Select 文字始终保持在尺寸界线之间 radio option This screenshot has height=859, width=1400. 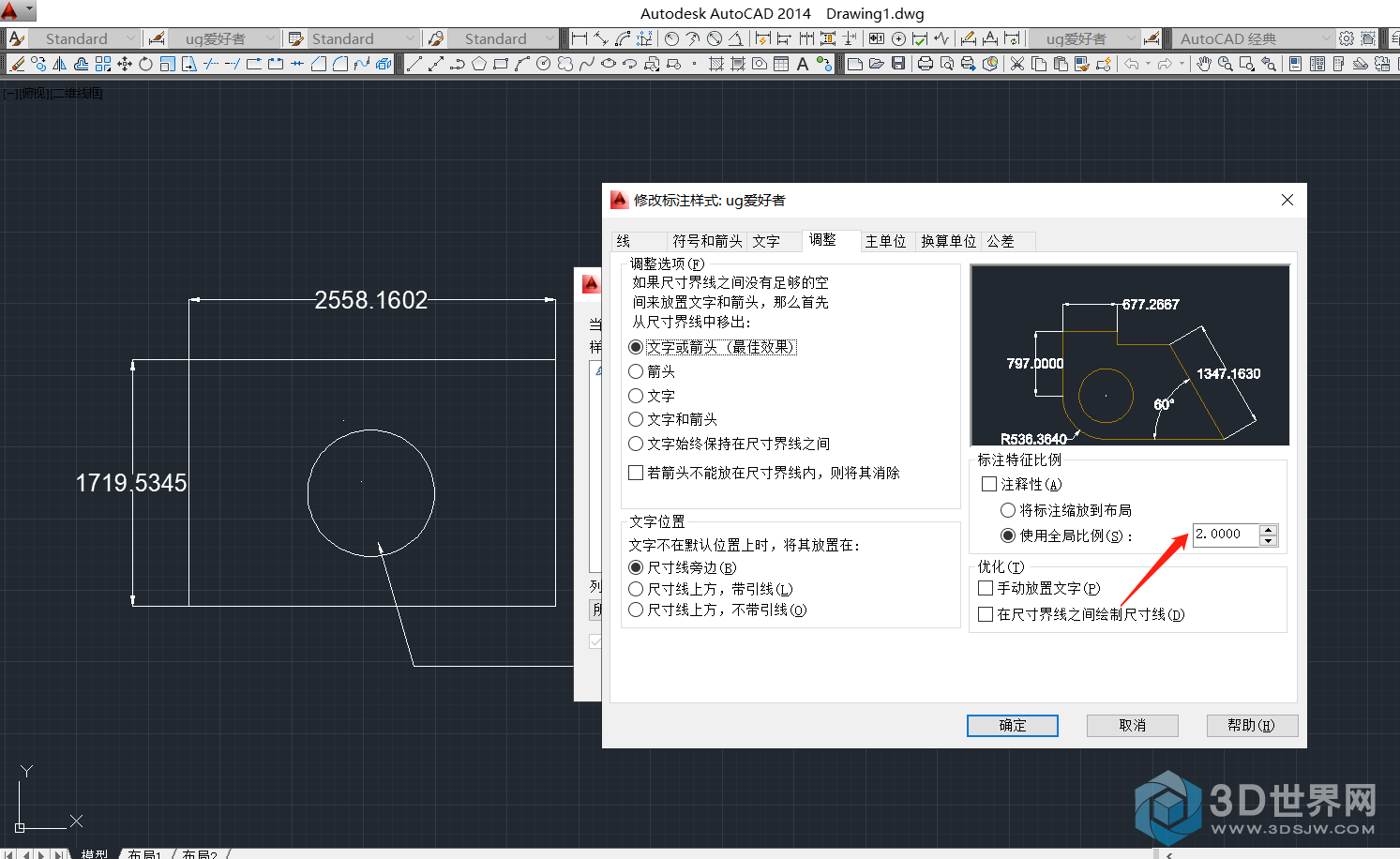coord(730,444)
